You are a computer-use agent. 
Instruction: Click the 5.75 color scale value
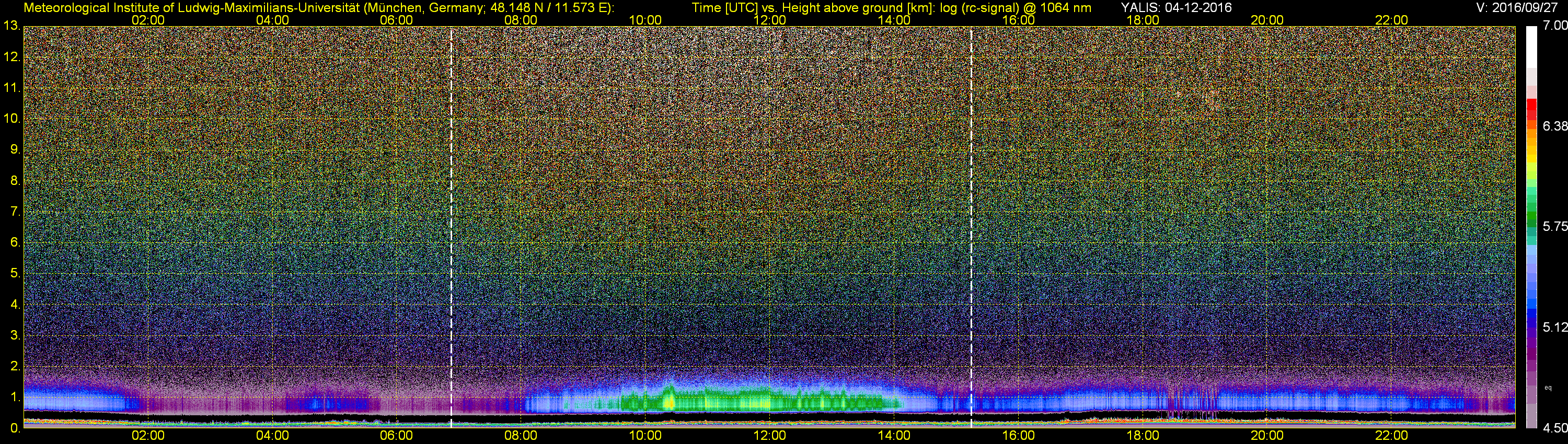click(x=1554, y=226)
